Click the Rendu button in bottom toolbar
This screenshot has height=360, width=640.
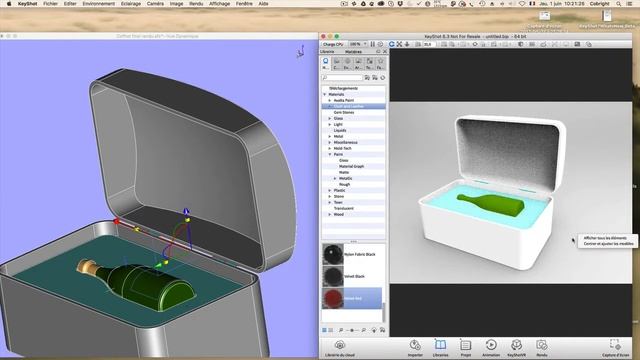pyautogui.click(x=542, y=348)
